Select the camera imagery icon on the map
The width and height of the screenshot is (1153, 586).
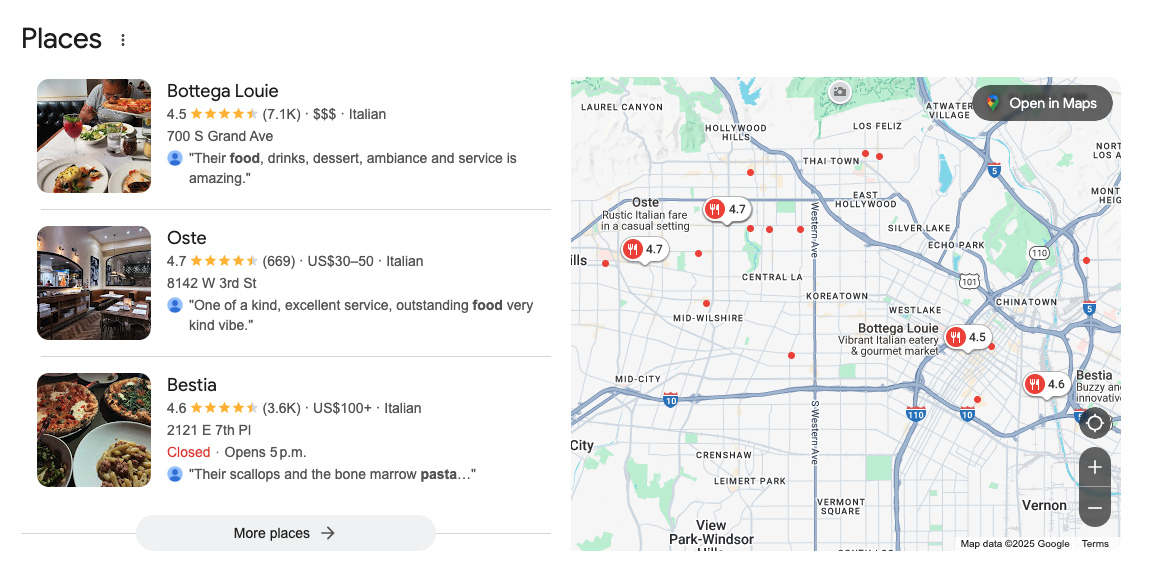click(x=839, y=93)
